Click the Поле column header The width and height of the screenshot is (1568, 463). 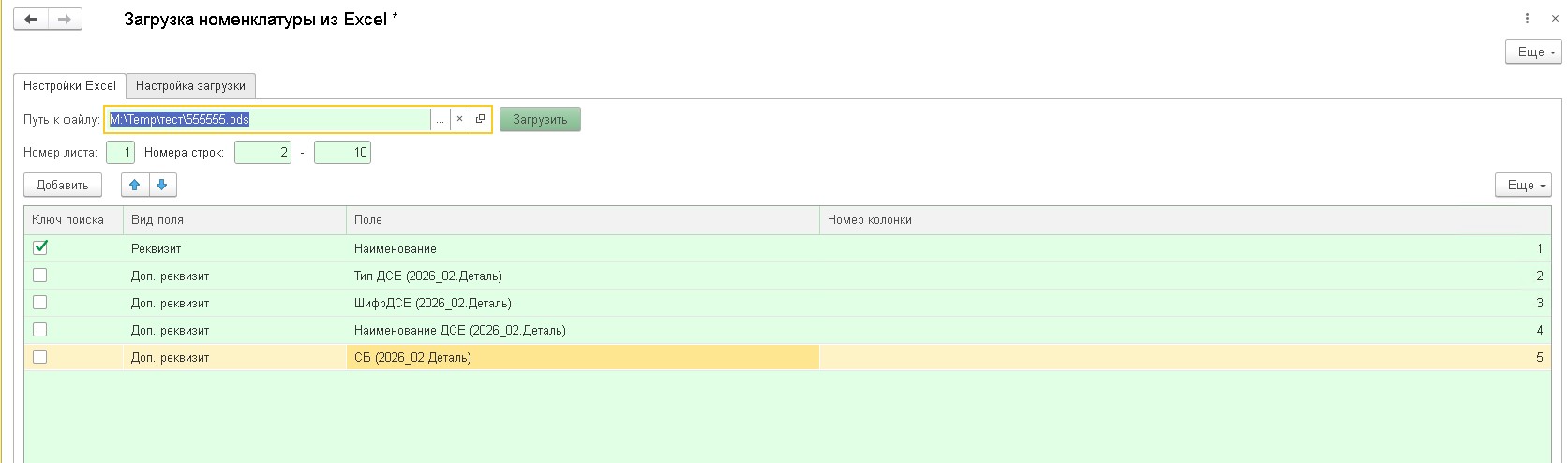pos(583,220)
